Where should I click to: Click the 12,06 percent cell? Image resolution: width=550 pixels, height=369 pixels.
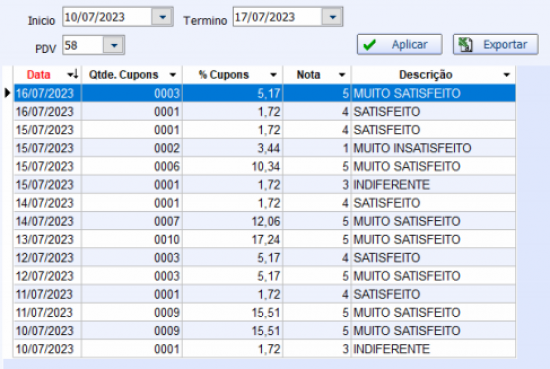pos(233,221)
